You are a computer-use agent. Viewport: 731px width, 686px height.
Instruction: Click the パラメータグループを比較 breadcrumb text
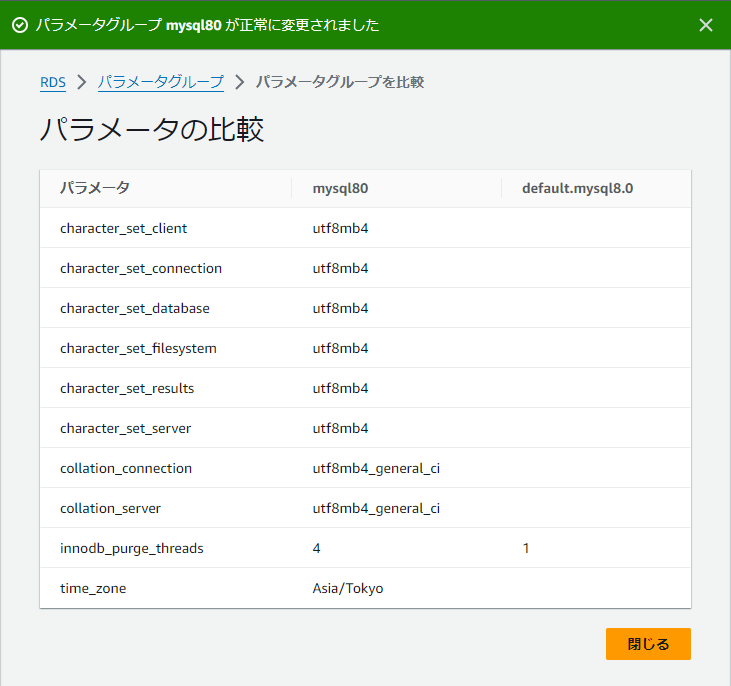tap(340, 83)
